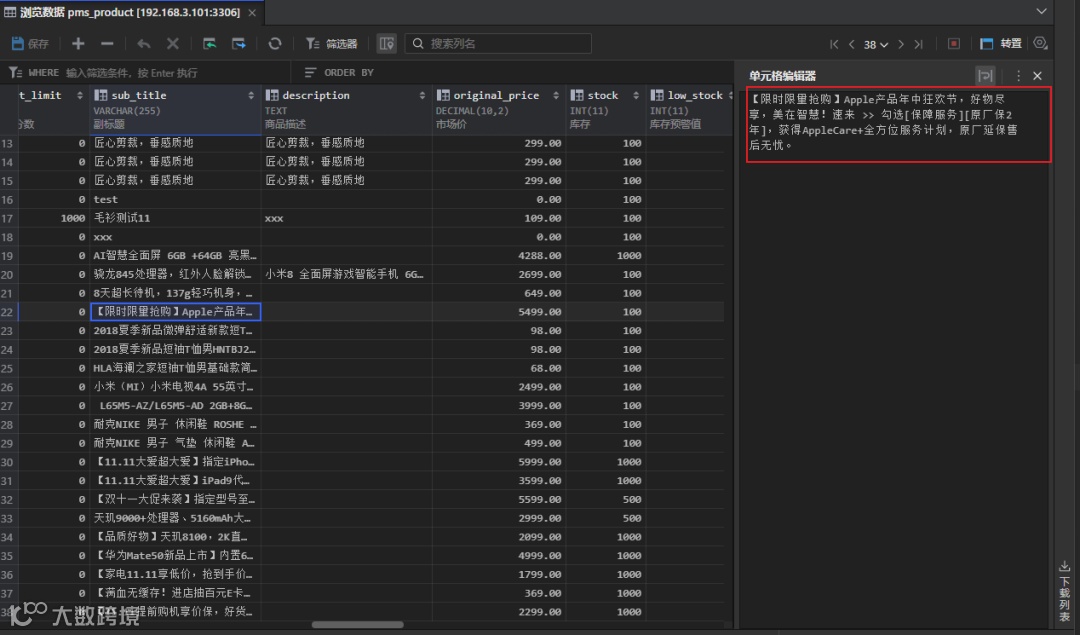Select the sub_title cell starting 骁龙845处理器
Viewport: 1080px width, 635px height.
(176, 274)
